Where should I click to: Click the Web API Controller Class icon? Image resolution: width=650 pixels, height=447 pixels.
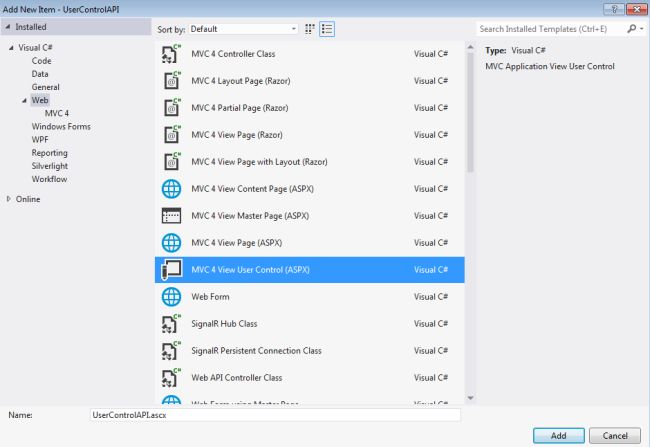pos(171,378)
